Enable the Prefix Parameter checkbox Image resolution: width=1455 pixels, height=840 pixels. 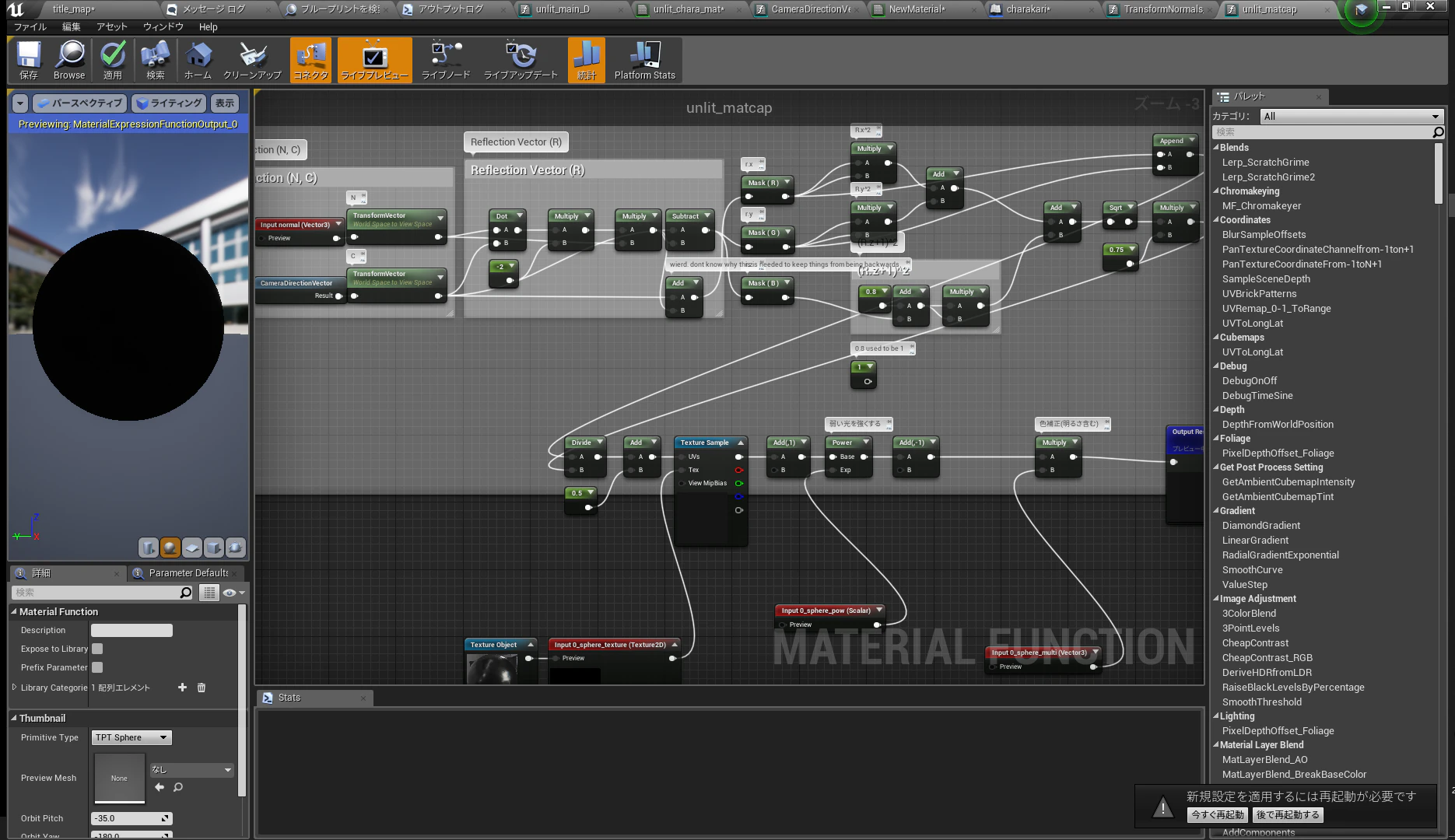pos(97,667)
